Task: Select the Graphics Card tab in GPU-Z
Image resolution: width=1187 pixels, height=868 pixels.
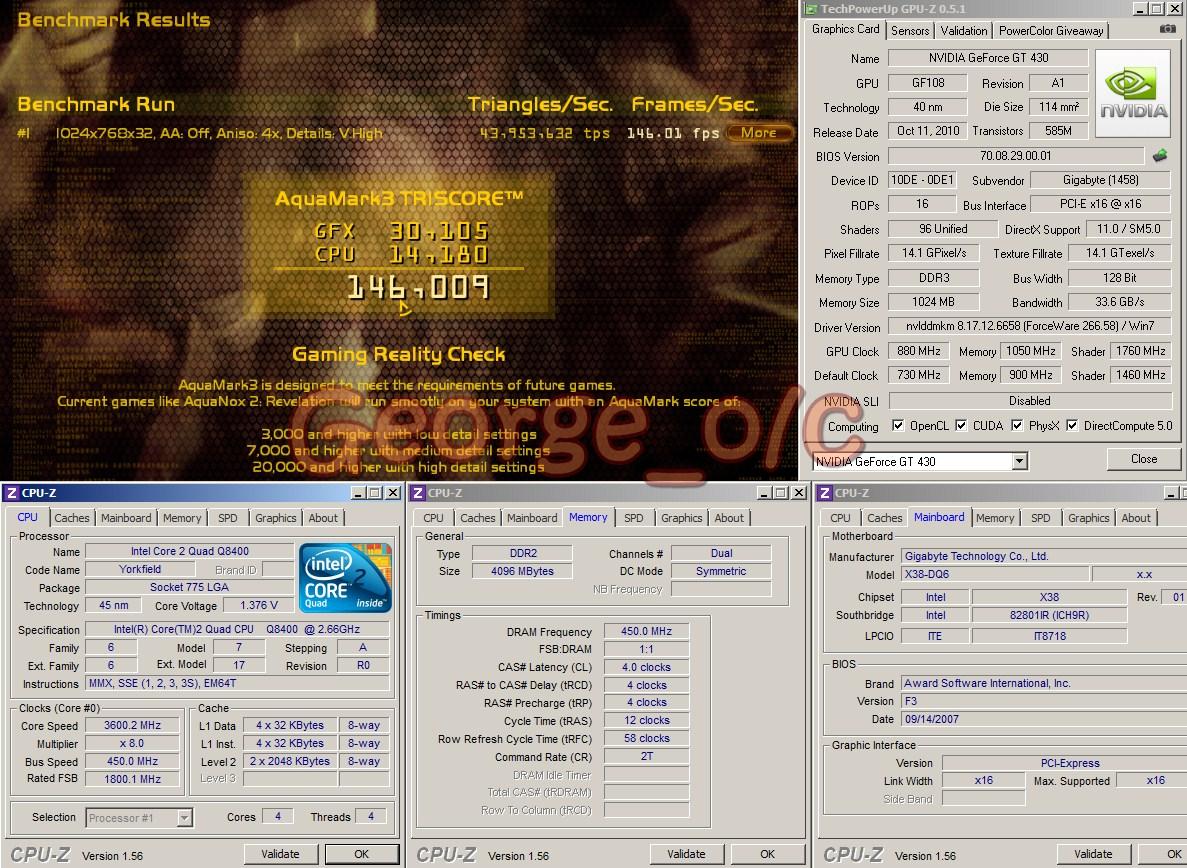Action: 846,29
